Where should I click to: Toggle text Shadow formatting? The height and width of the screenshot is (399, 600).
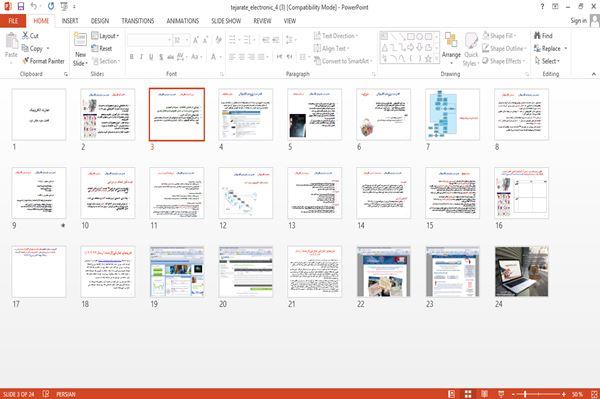point(161,57)
